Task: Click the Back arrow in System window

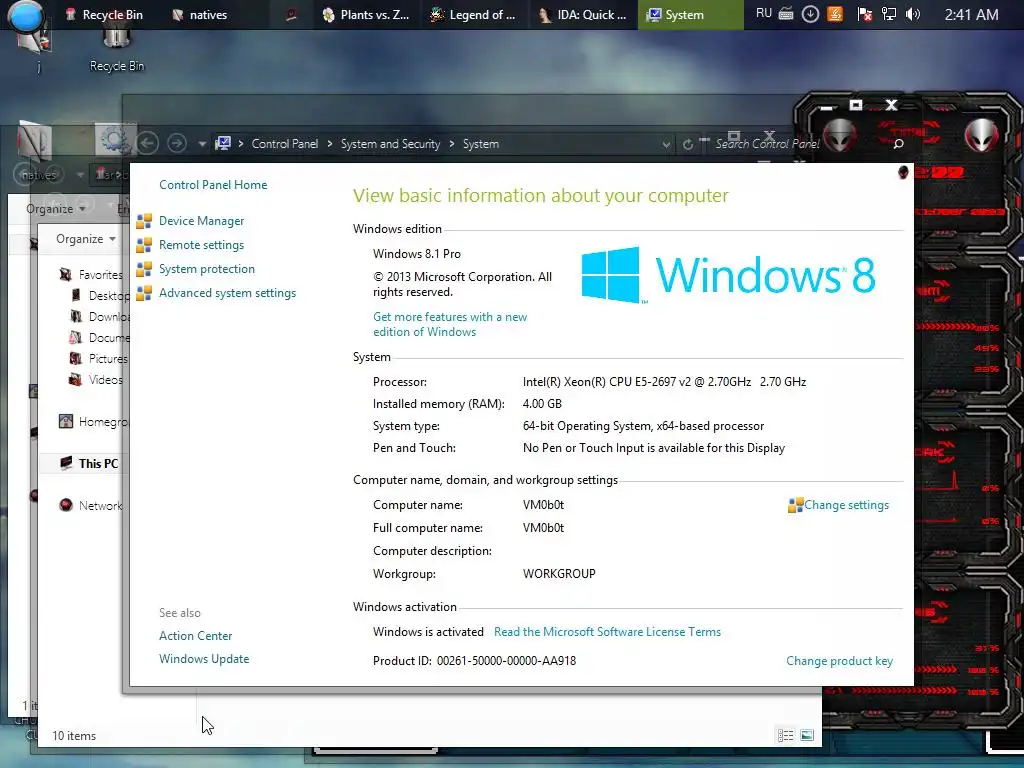Action: click(148, 143)
